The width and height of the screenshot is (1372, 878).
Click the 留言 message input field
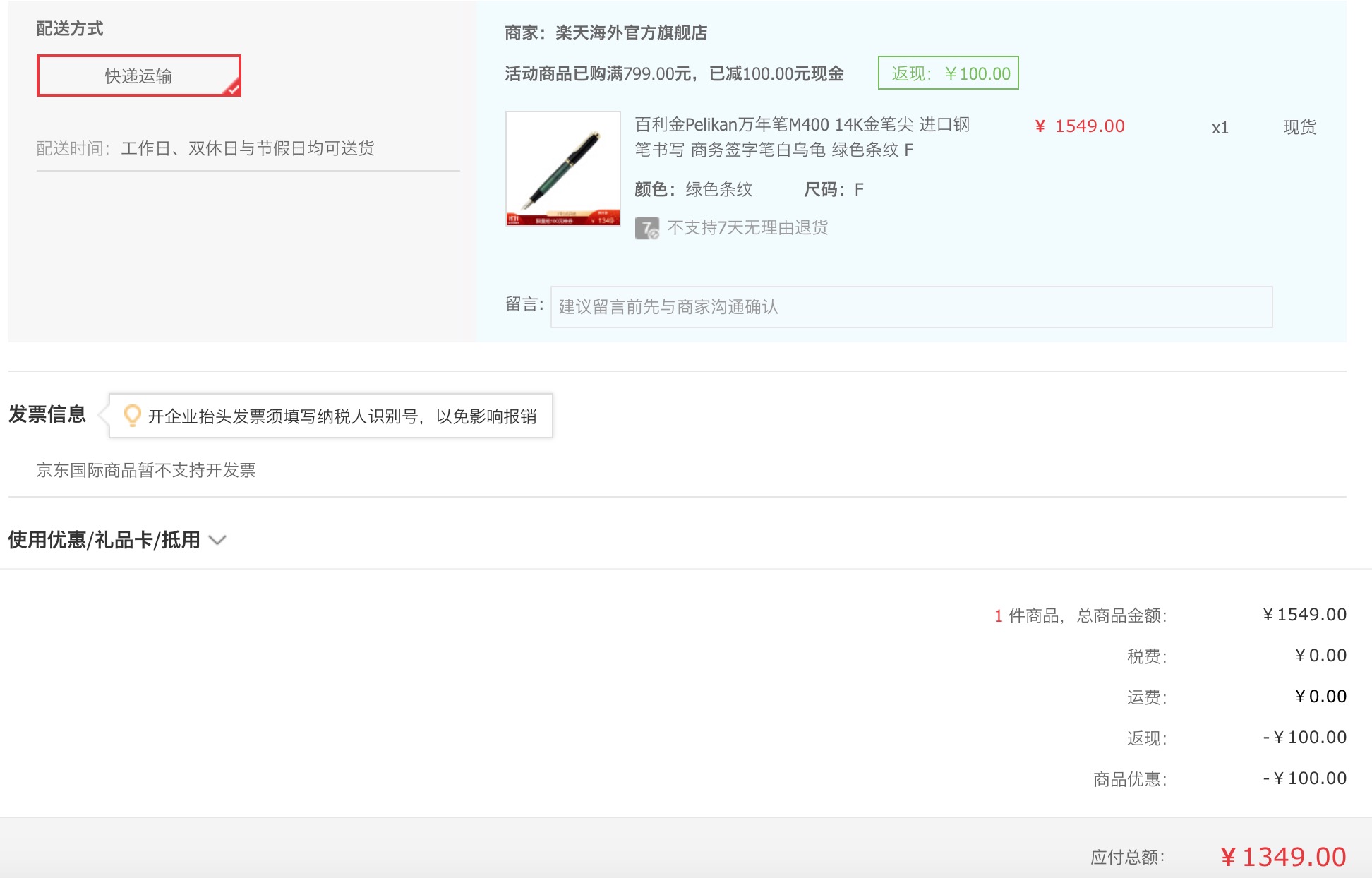click(x=911, y=307)
